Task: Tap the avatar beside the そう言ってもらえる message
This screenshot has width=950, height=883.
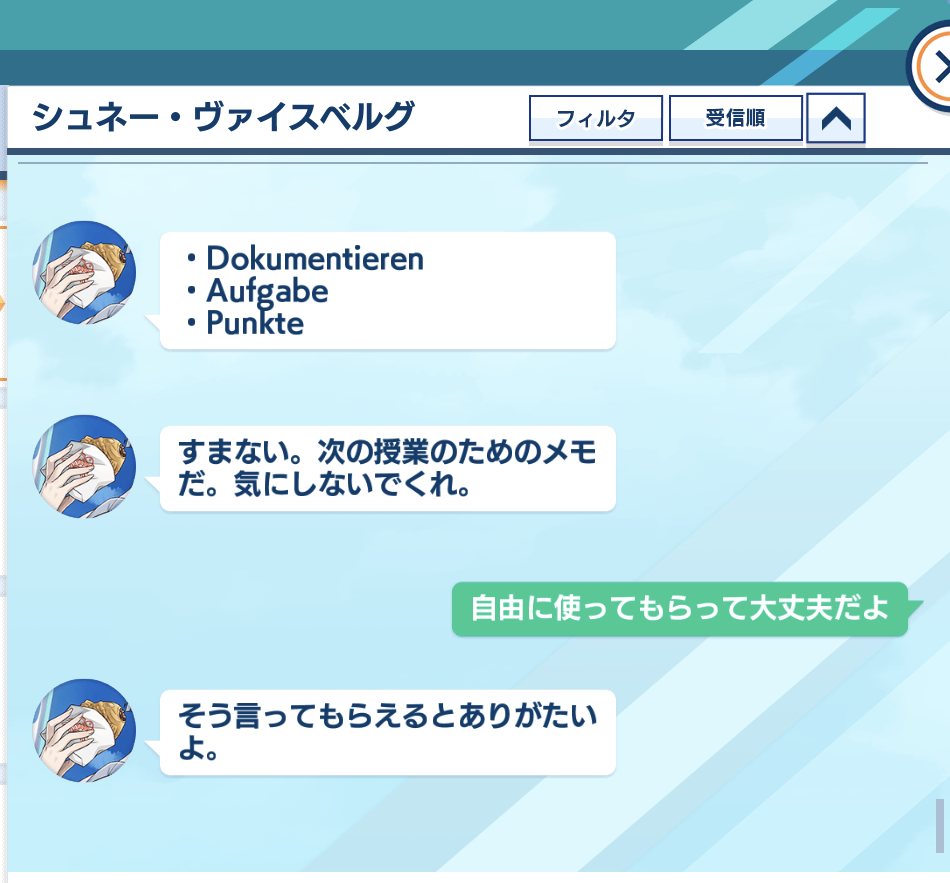Action: pos(84,730)
